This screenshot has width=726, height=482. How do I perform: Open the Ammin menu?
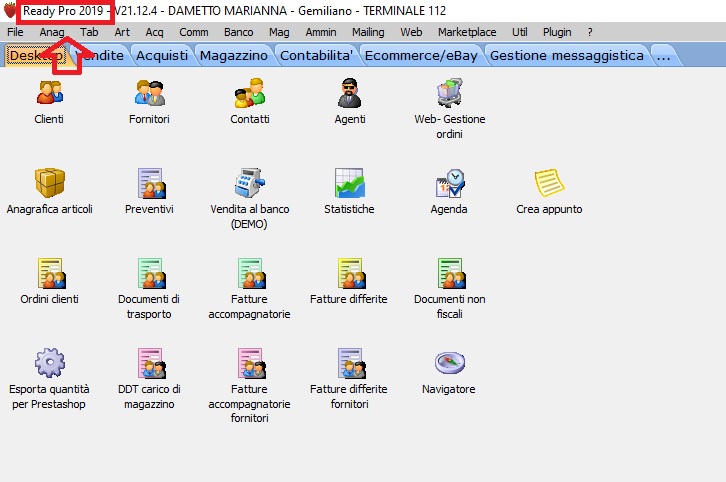[321, 32]
